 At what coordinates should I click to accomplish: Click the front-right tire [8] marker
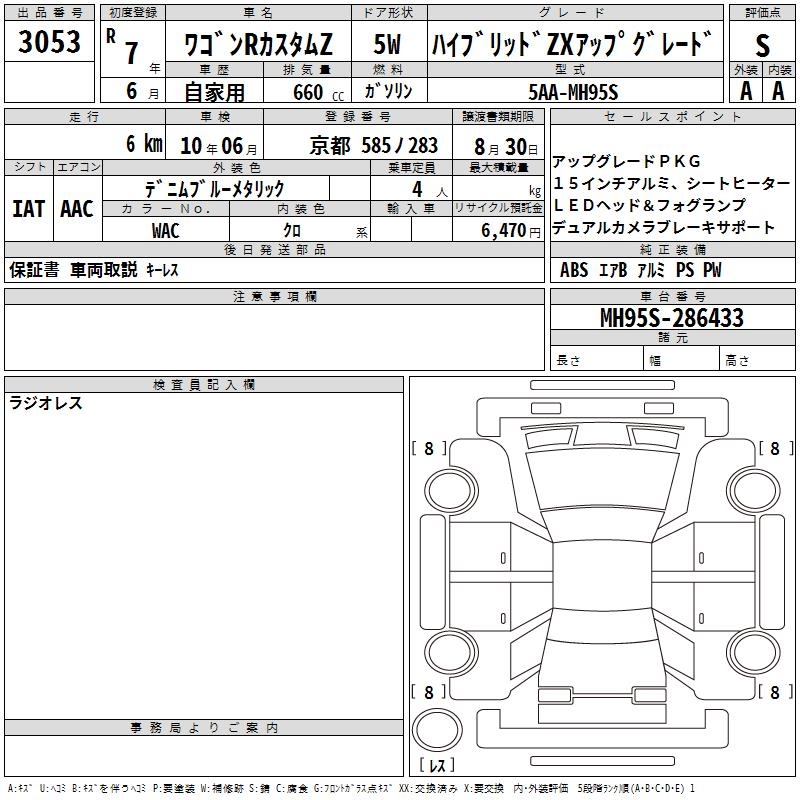click(774, 449)
